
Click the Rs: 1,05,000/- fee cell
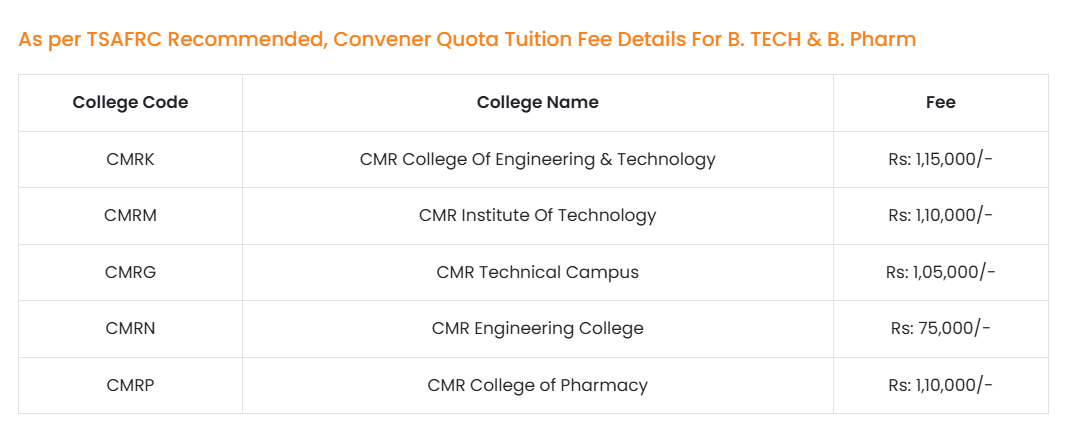tap(940, 272)
